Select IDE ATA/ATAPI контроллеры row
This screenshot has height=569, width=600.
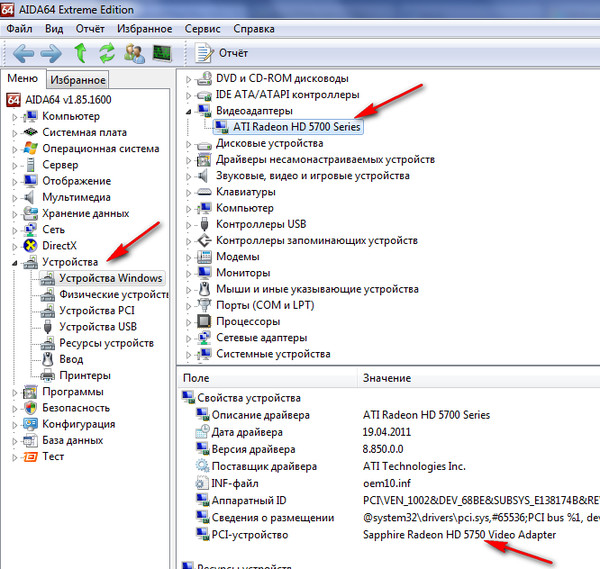pyautogui.click(x=287, y=95)
